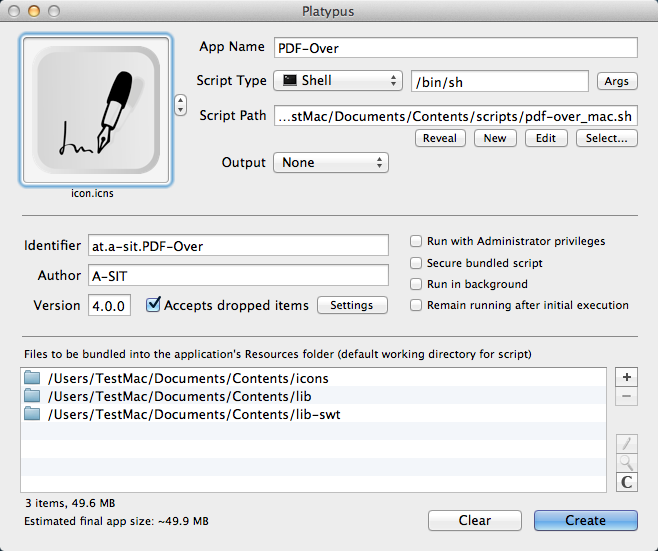Click the pencil edit icon beside file list
This screenshot has width=658, height=551.
point(626,443)
